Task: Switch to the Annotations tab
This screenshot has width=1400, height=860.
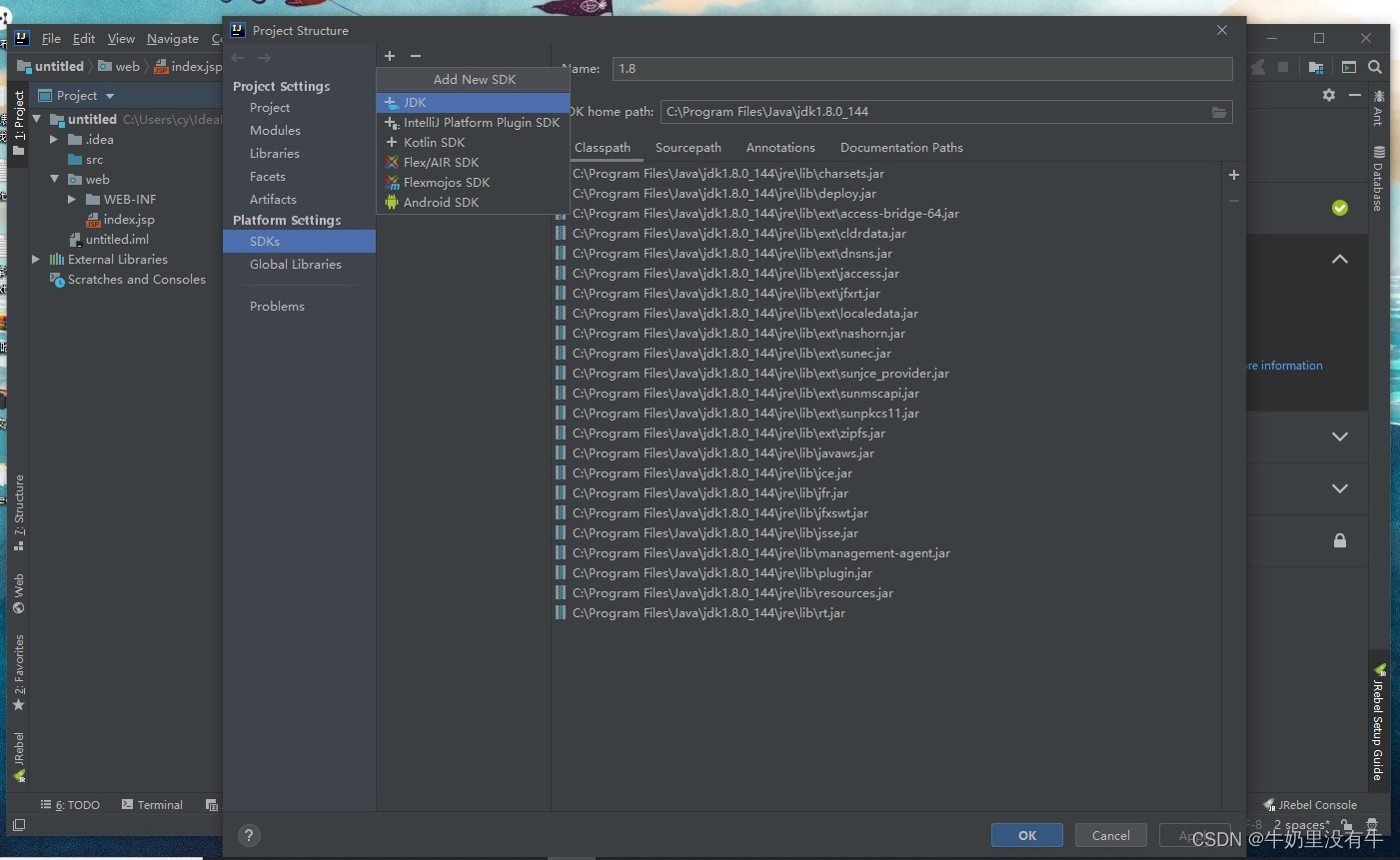Action: click(x=780, y=148)
